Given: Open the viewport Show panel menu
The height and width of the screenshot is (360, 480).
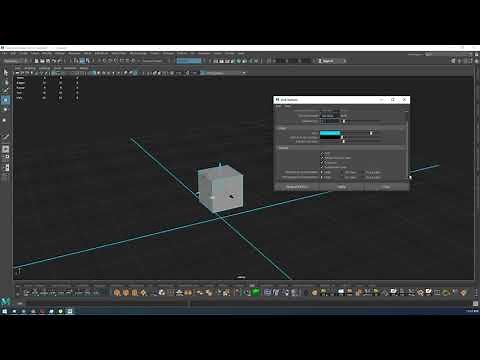Looking at the screenshot, I should coord(57,68).
